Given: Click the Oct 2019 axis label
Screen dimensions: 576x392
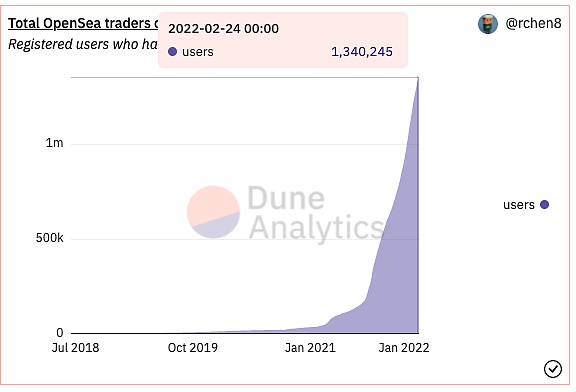Looking at the screenshot, I should click(192, 348).
